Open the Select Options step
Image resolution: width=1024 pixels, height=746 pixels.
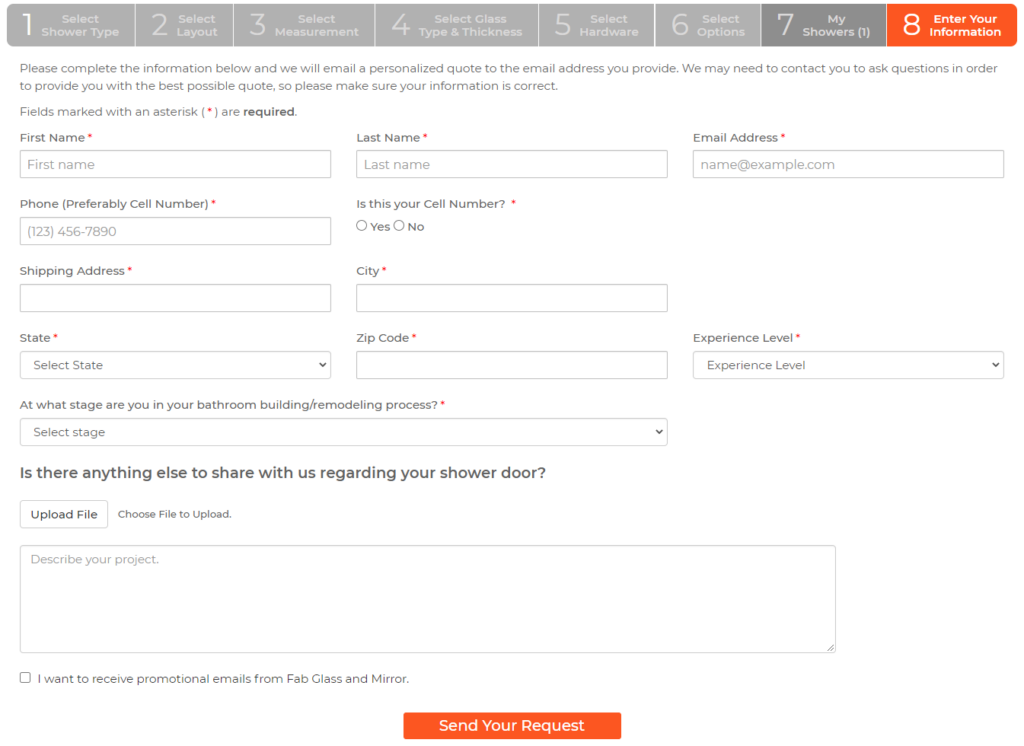[x=707, y=25]
